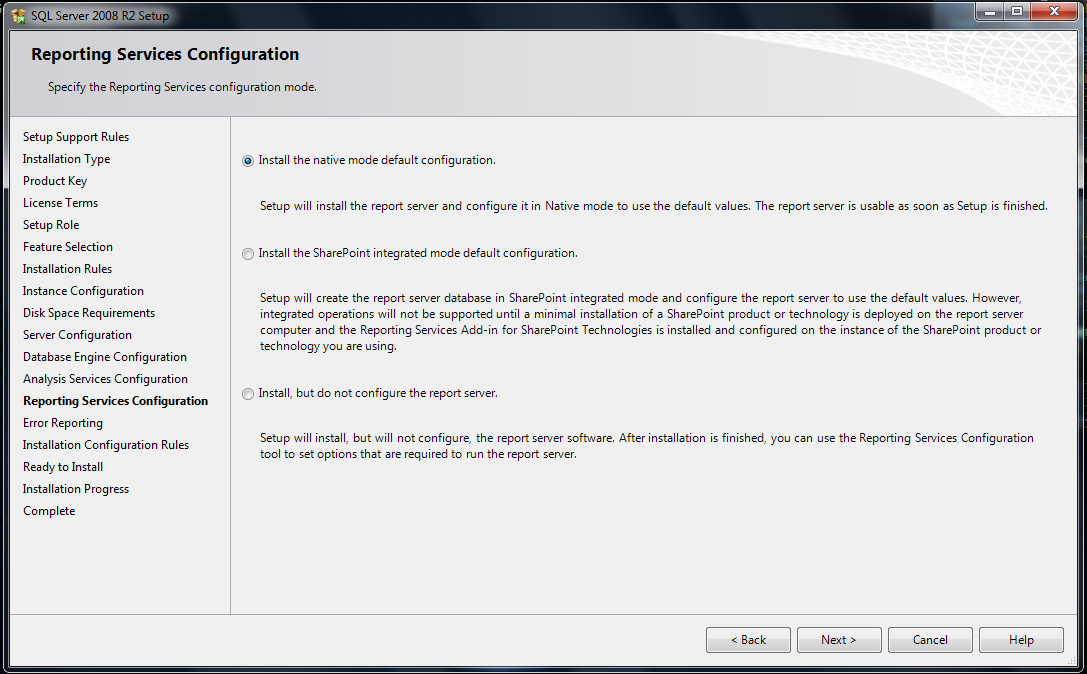This screenshot has height=674, width=1087.
Task: Click Server Configuration step in sidebar
Action: 77,335
